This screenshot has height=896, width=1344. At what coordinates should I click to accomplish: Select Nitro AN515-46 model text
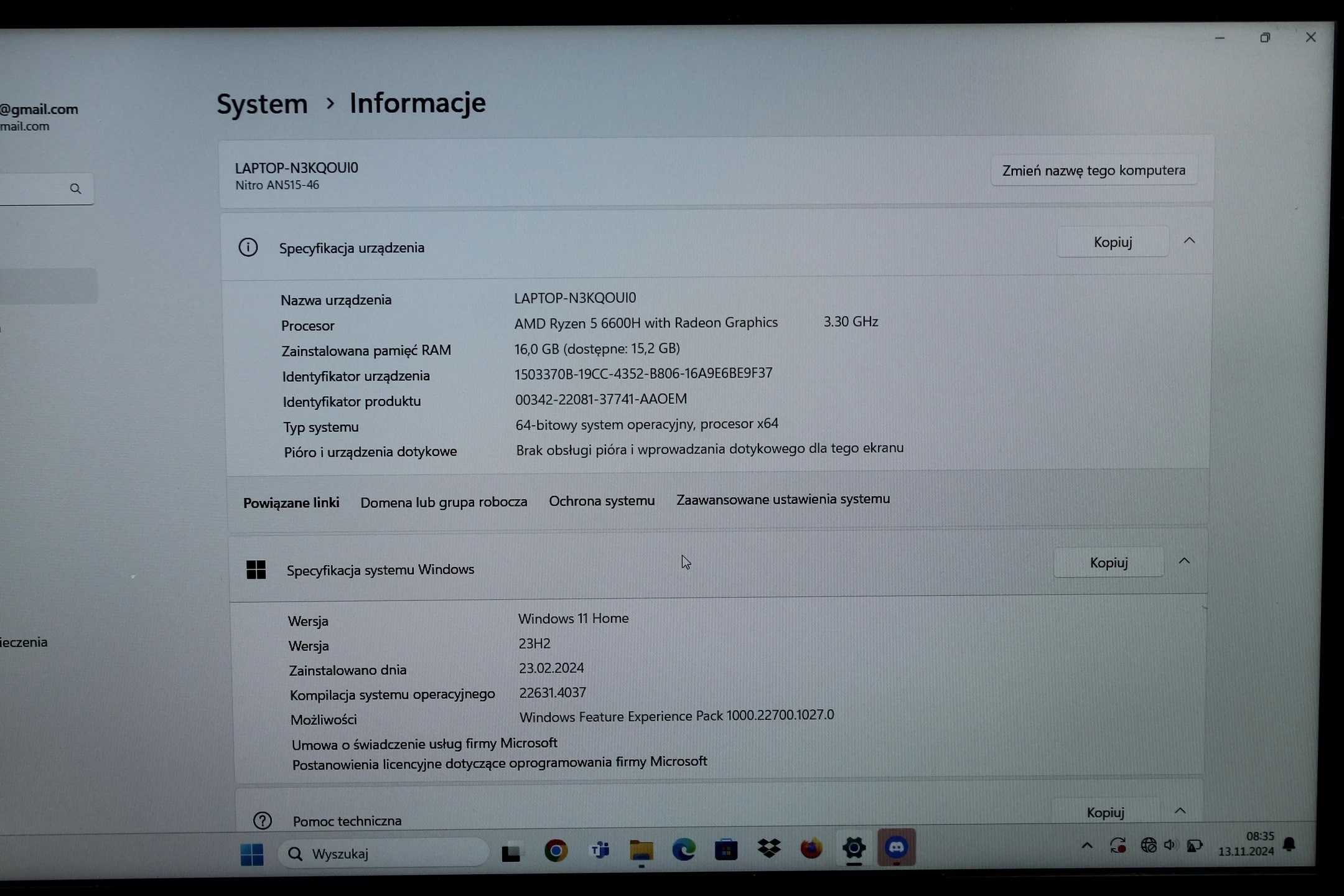point(277,185)
